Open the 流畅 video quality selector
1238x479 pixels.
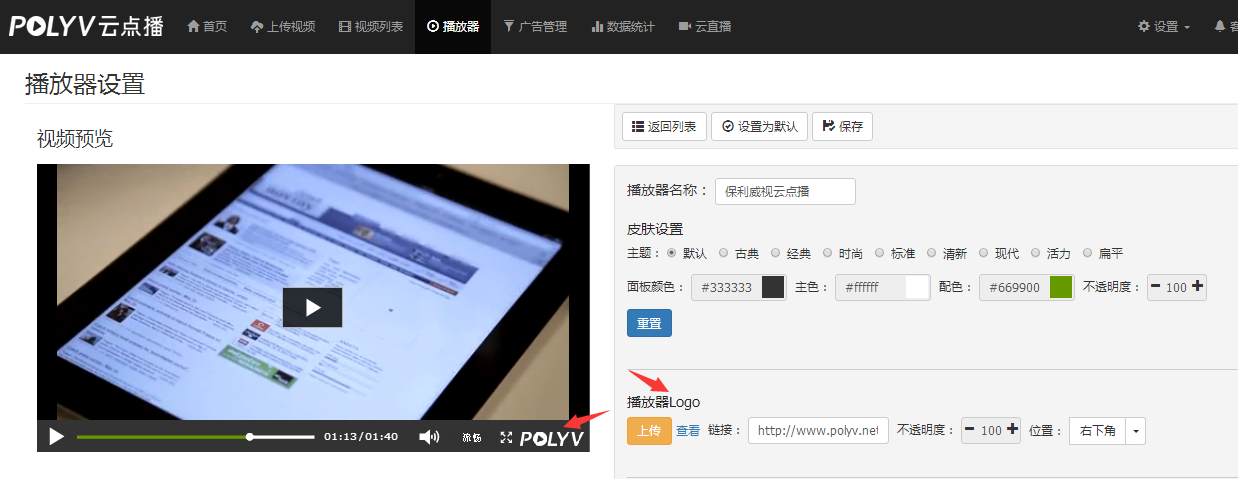point(472,438)
